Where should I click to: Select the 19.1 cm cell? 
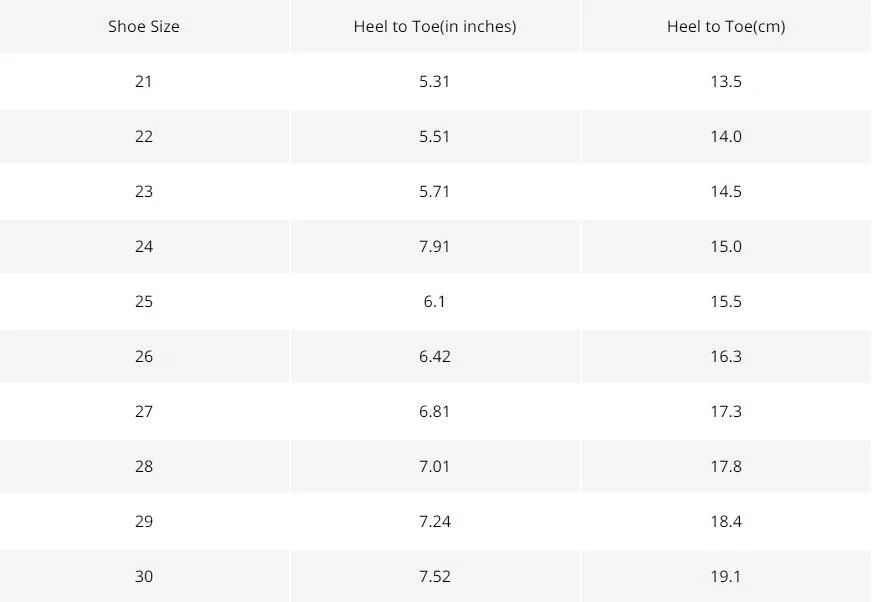pos(726,576)
